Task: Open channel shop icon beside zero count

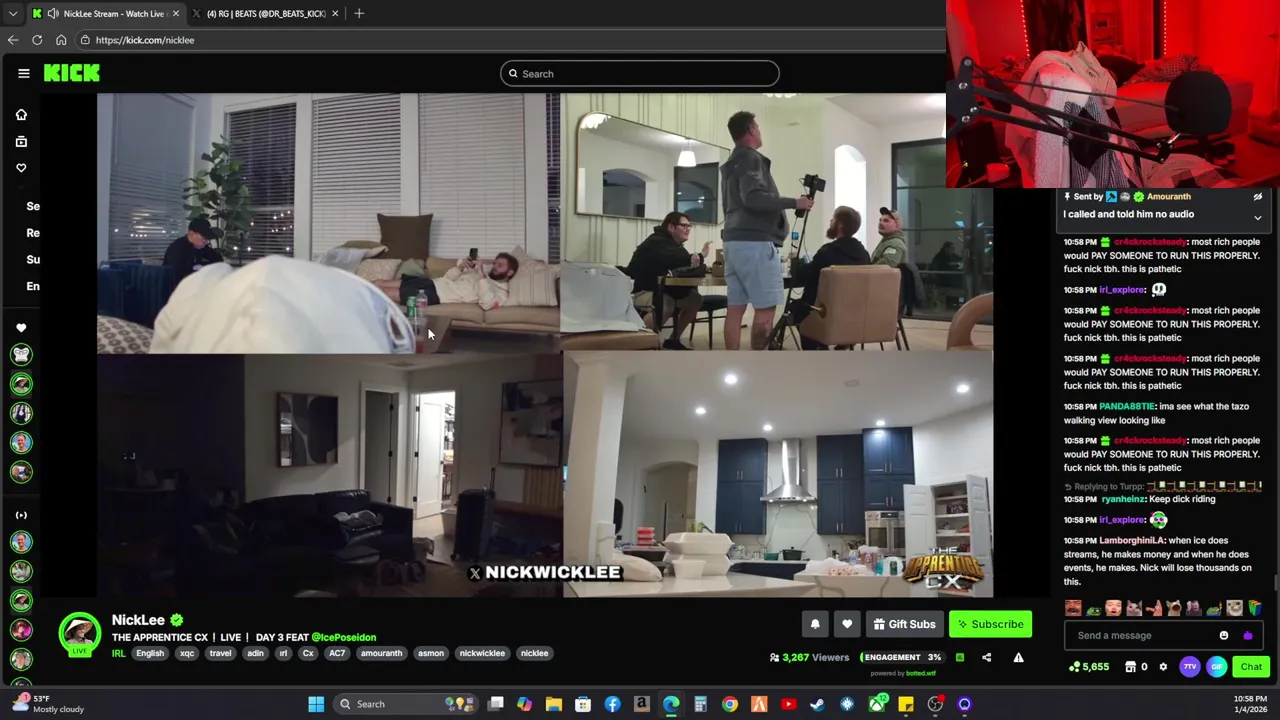Action: pos(1131,667)
